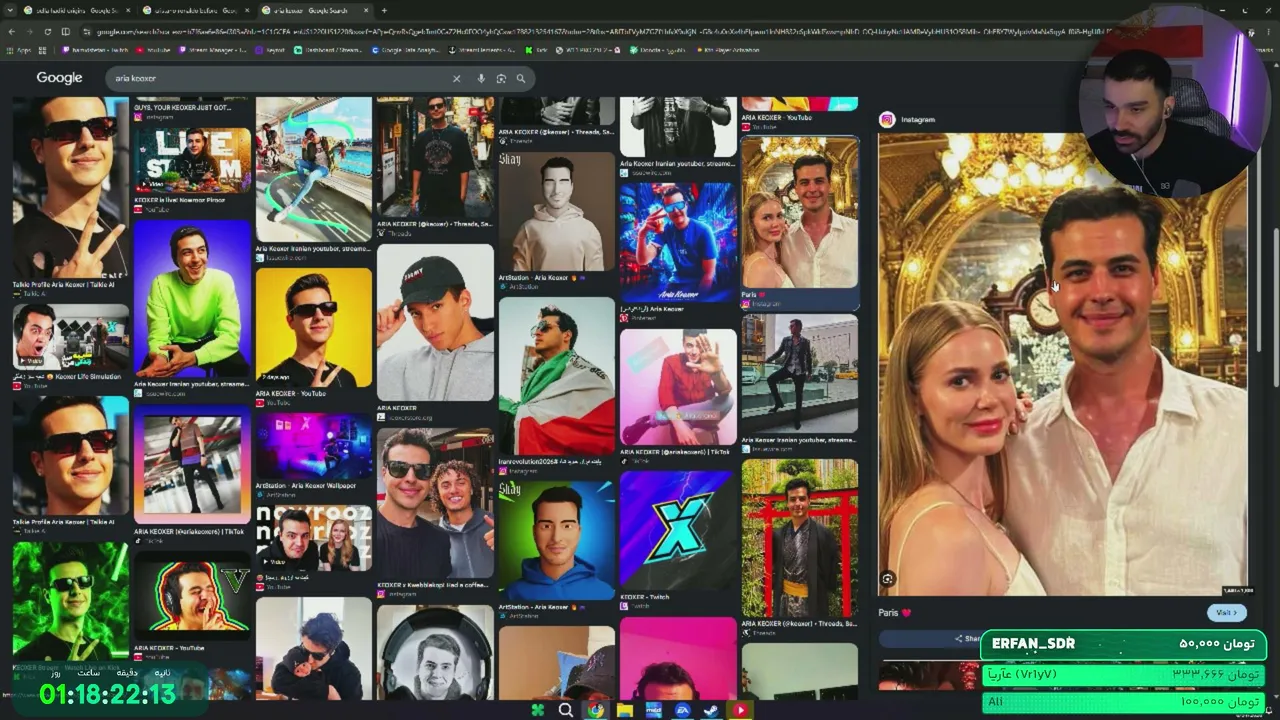Image resolution: width=1280 pixels, height=720 pixels.
Task: Select the aria keoxer Google Search tab
Action: click(x=315, y=10)
